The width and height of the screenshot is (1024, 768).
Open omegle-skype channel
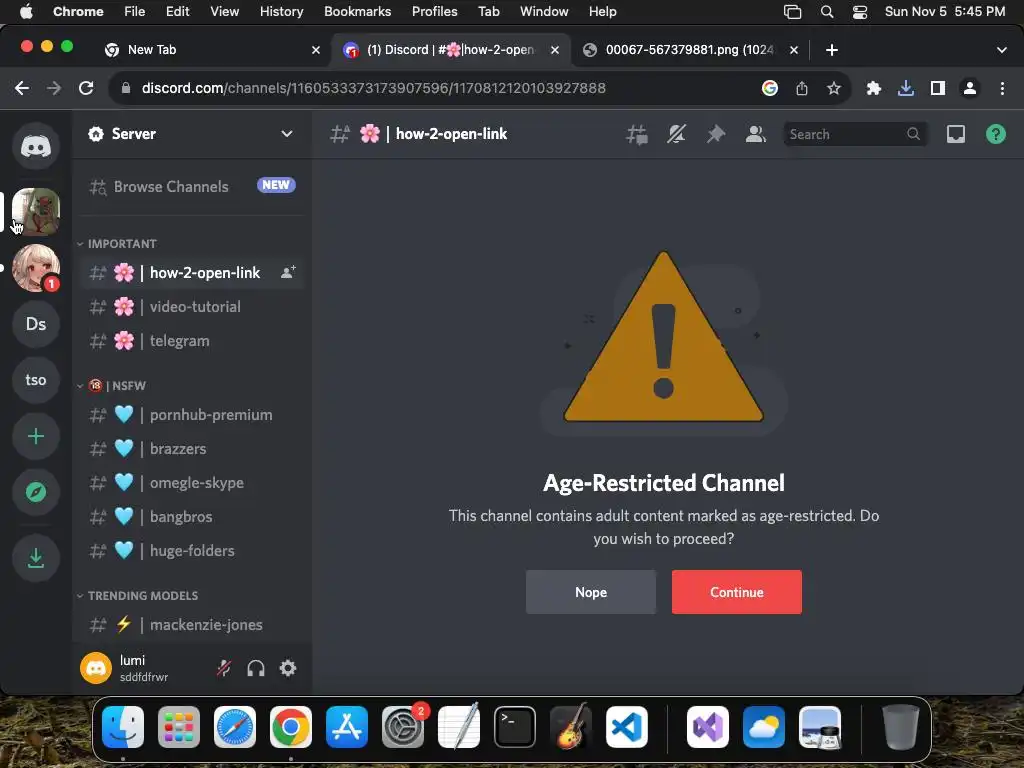click(x=191, y=483)
